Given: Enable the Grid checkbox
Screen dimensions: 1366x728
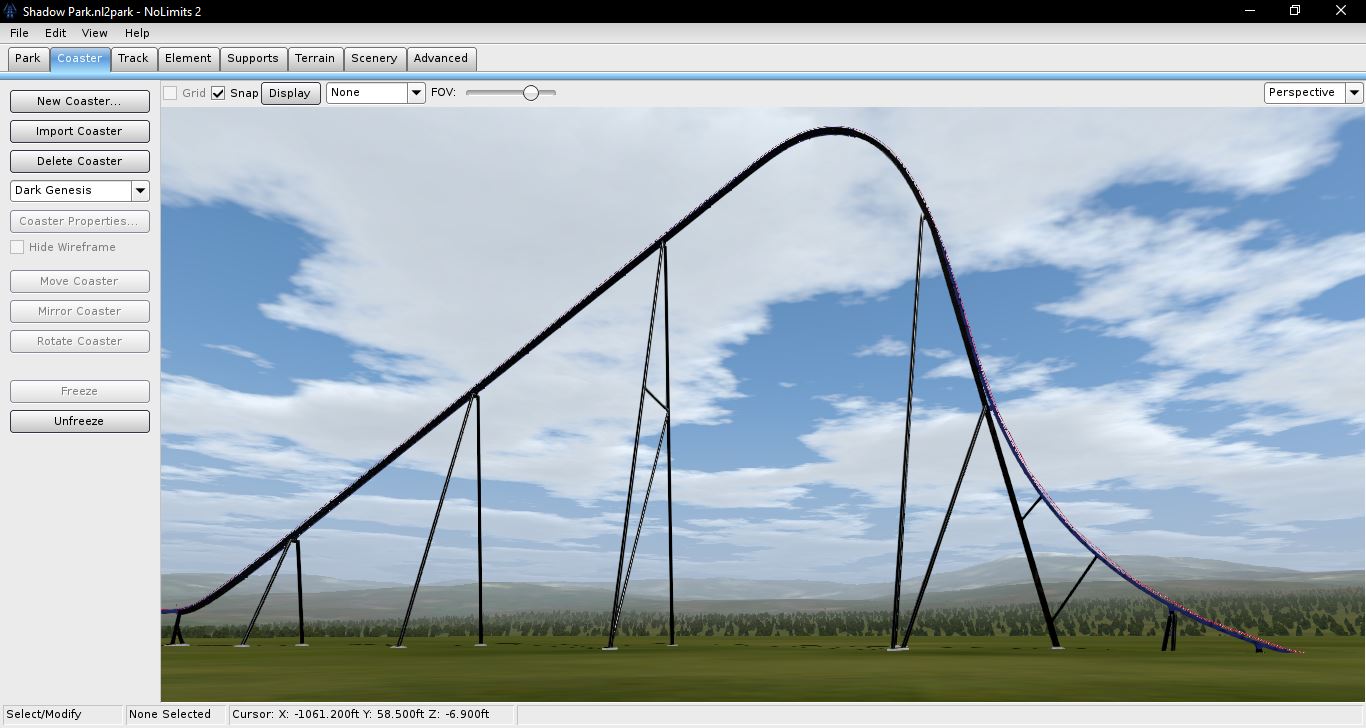Looking at the screenshot, I should (171, 93).
